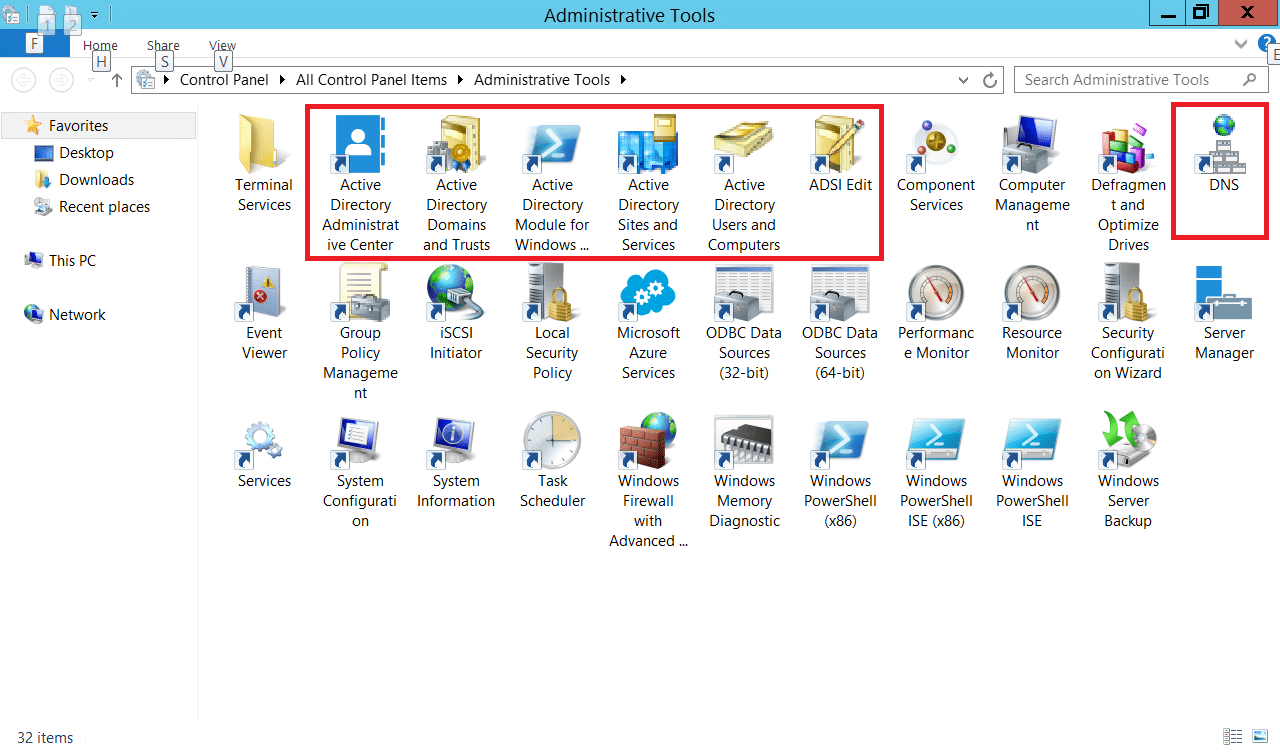
Task: Open the DNS manager shortcut
Action: pos(1224,155)
